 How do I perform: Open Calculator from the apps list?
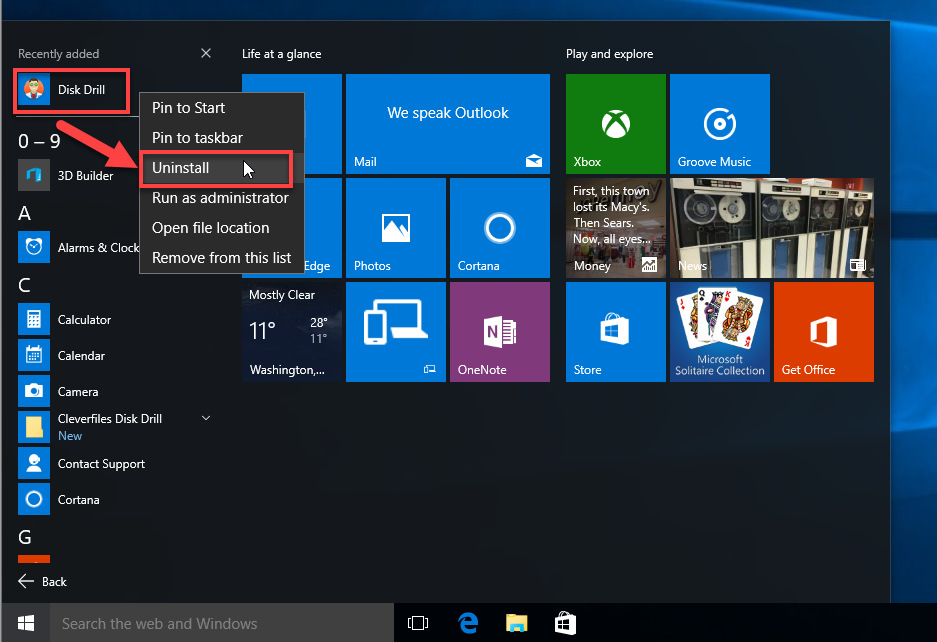[x=84, y=320]
